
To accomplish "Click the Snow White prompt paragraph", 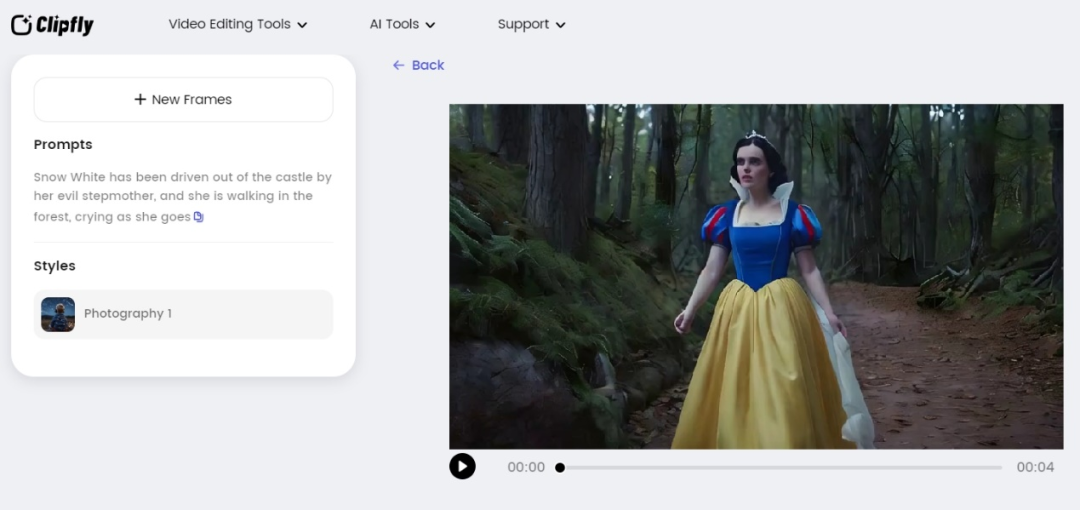I will [183, 196].
